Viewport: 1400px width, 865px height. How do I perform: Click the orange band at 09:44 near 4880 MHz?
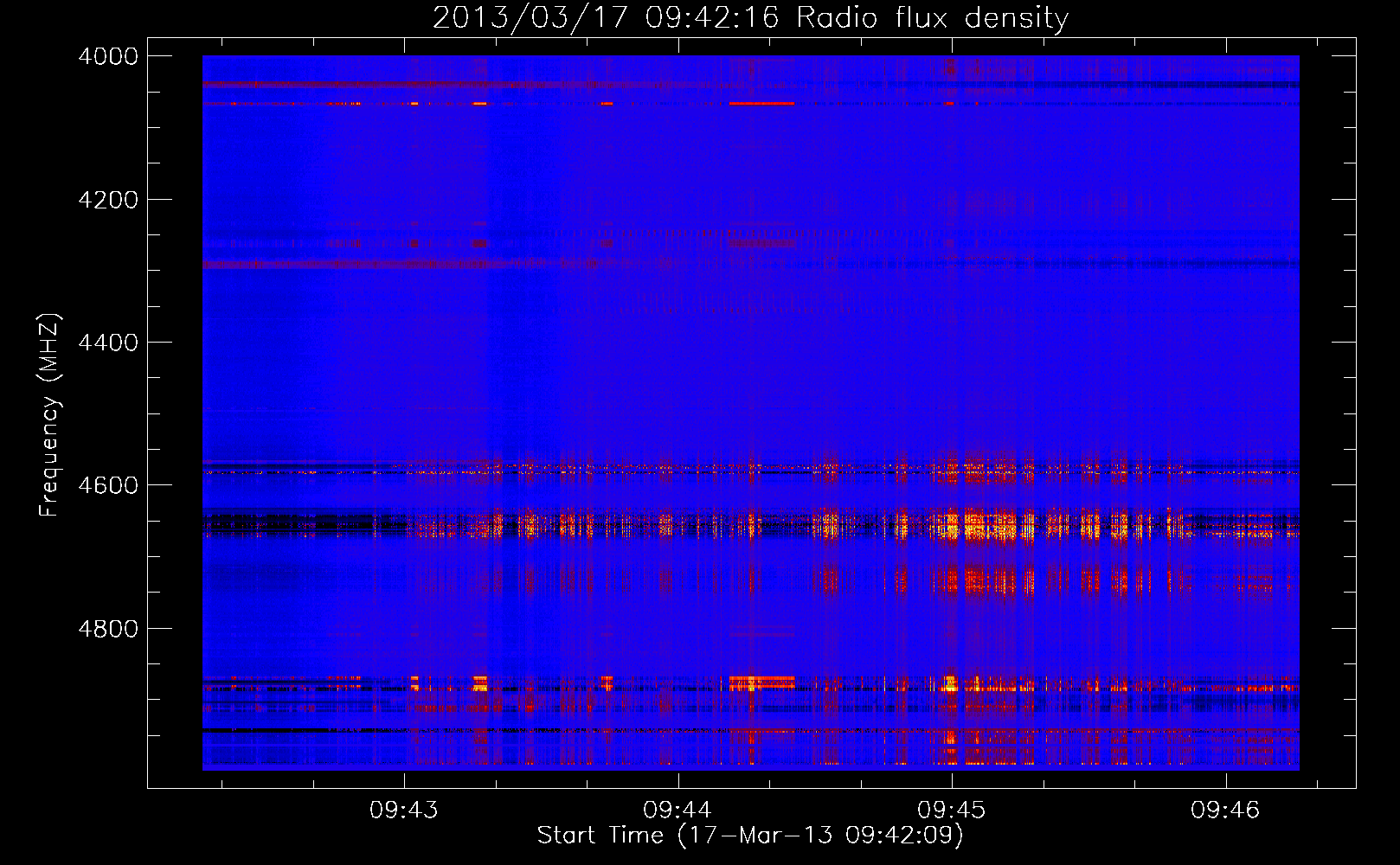pos(761,682)
